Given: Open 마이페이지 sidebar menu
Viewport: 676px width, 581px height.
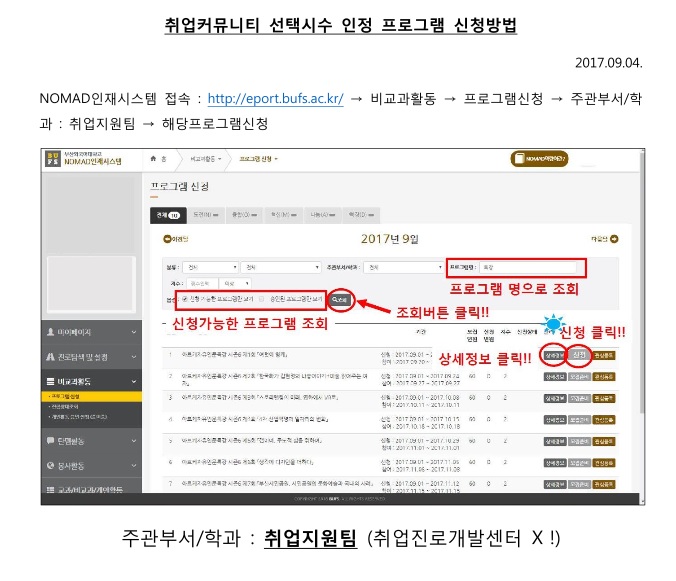Looking at the screenshot, I should tap(88, 331).
